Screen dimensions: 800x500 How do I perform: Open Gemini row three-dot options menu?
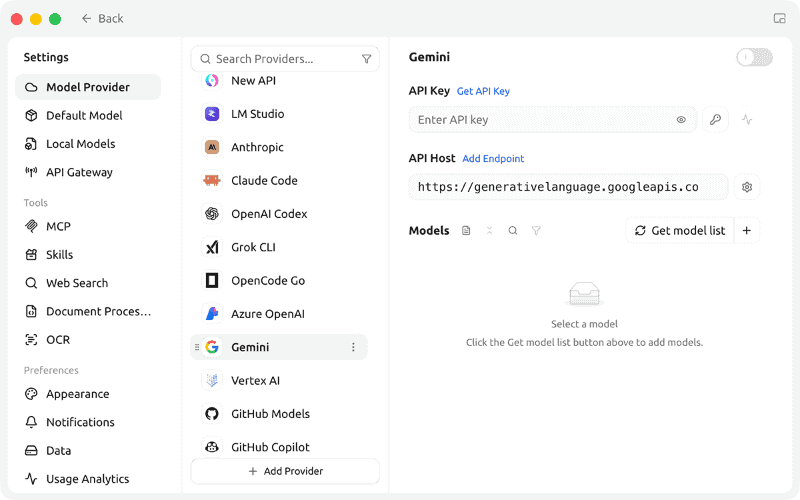click(353, 347)
